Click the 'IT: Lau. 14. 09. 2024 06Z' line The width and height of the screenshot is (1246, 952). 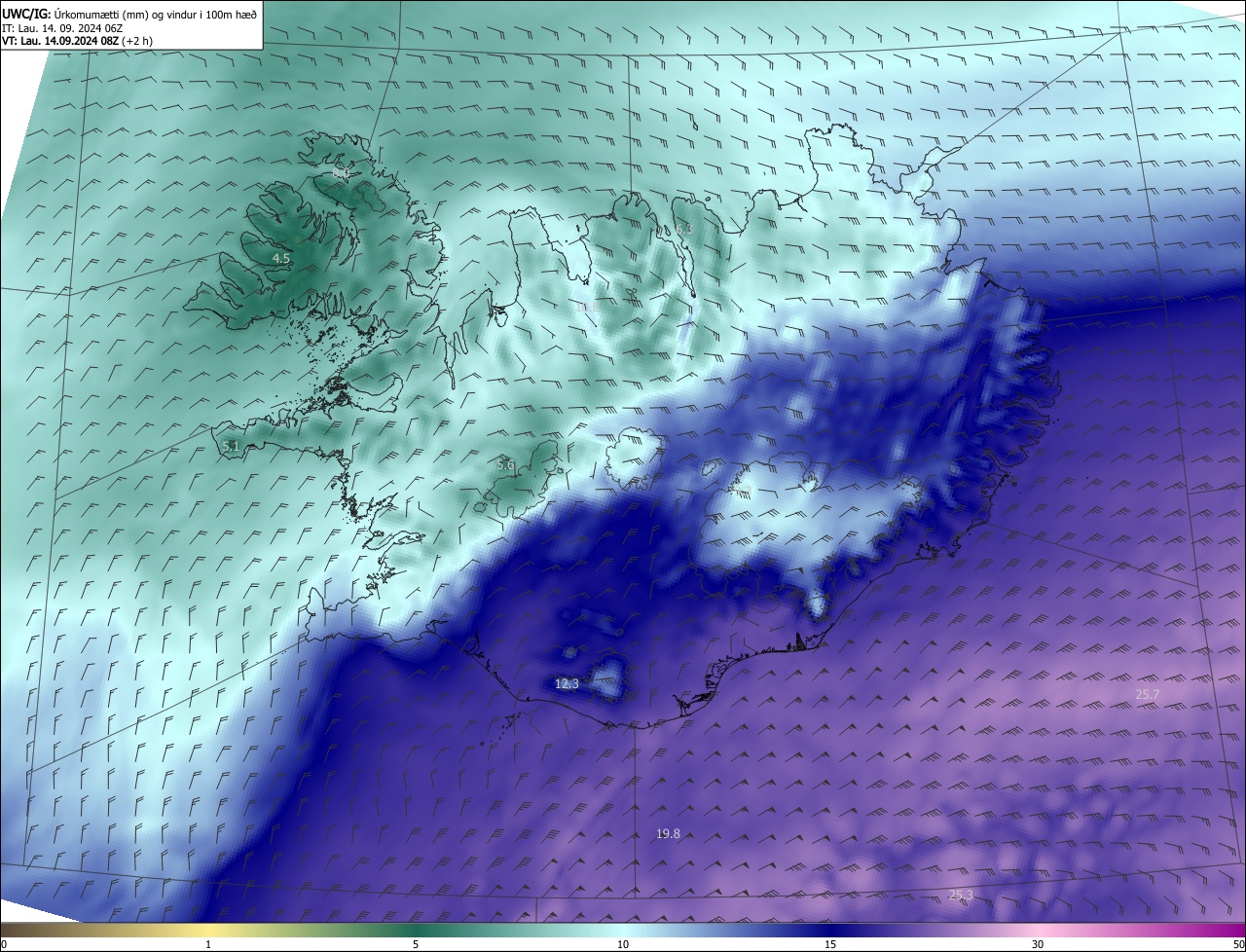coord(60,27)
